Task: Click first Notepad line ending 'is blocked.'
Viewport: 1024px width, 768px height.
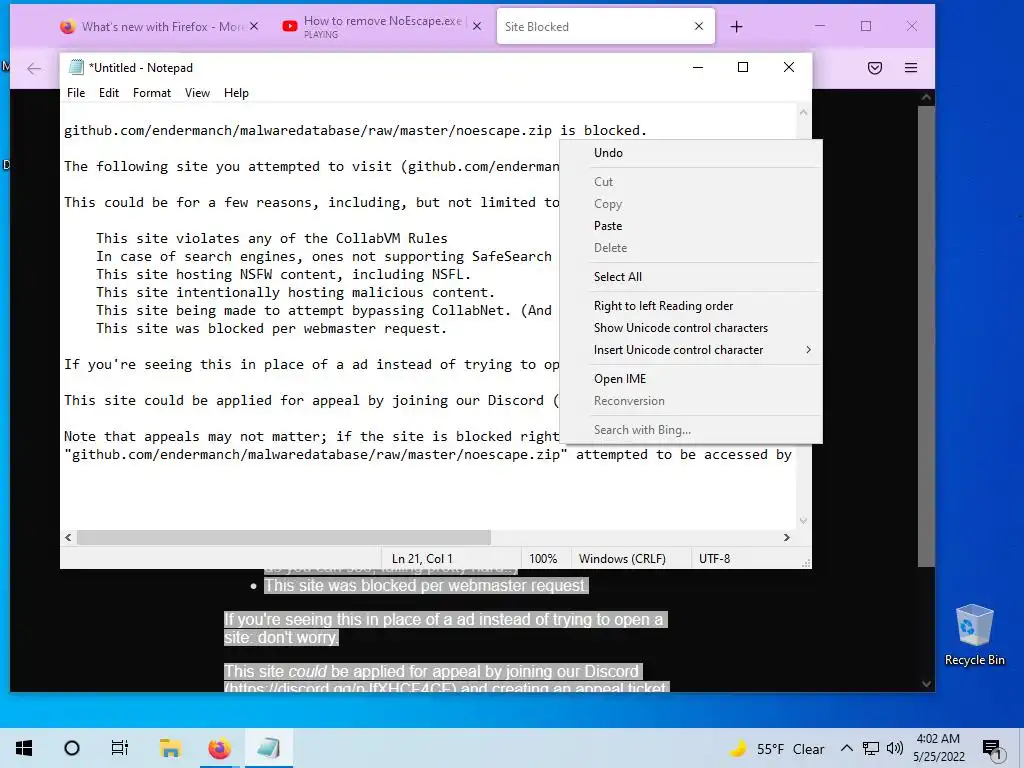Action: [355, 131]
